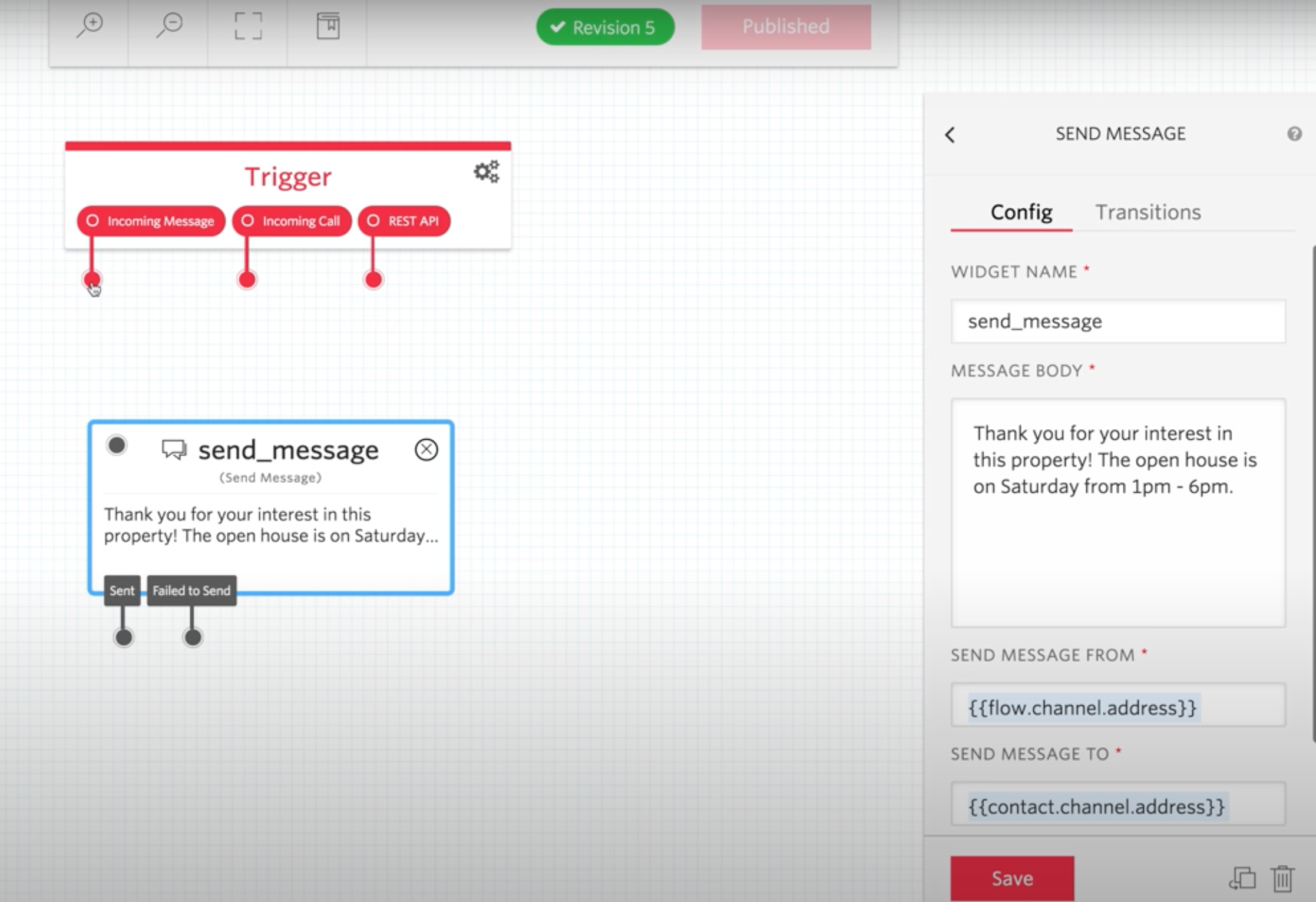This screenshot has height=902, width=1316.
Task: Select the REST API trigger radio button
Action: pyautogui.click(x=373, y=221)
